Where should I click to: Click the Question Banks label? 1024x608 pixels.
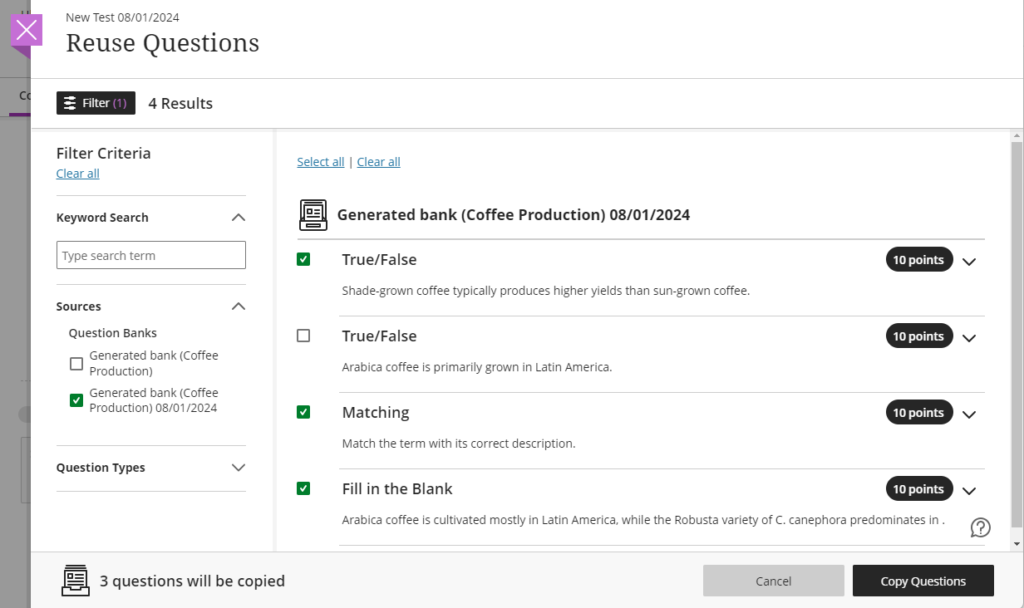pos(112,333)
